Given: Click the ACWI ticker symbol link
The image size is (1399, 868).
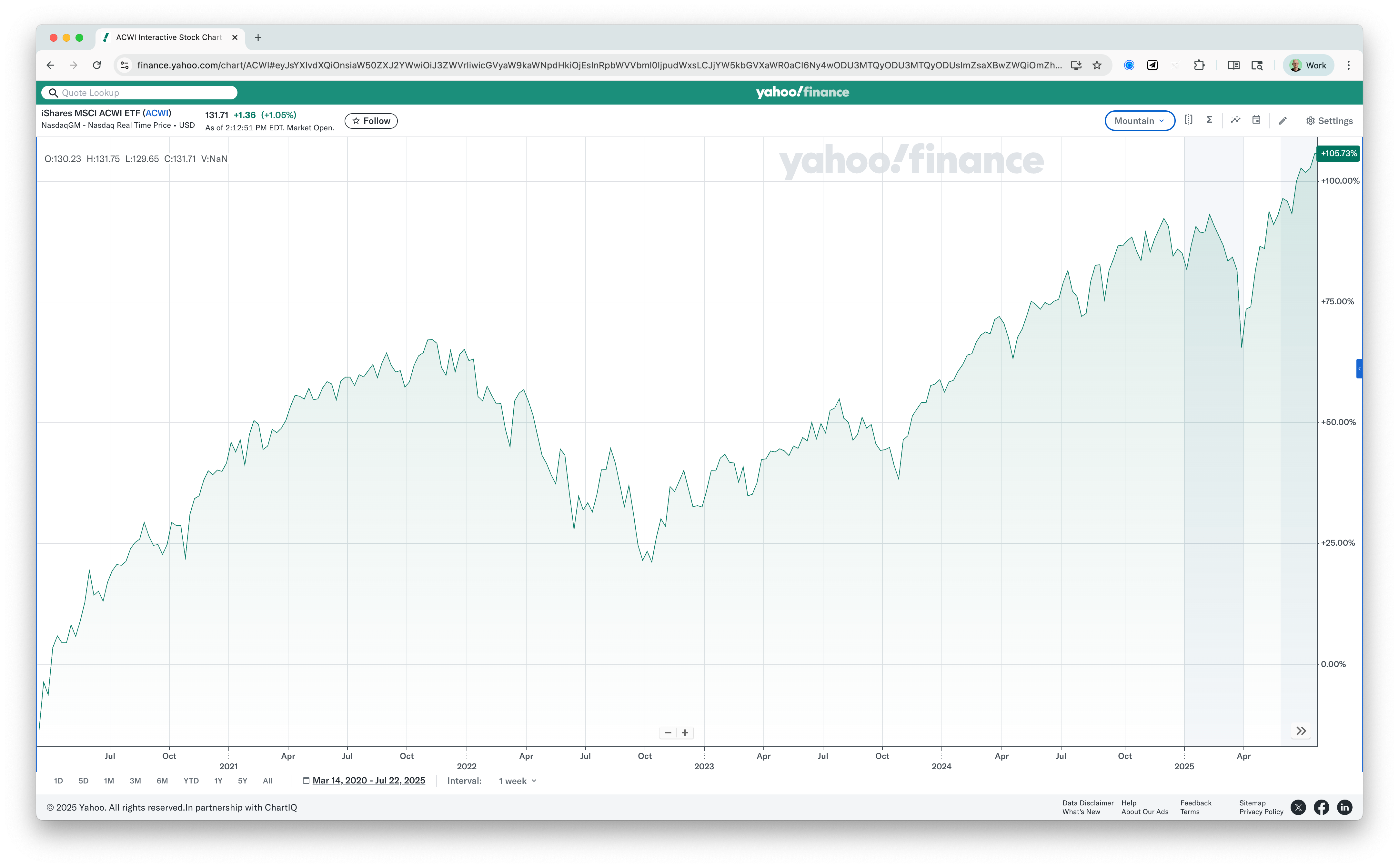Looking at the screenshot, I should coord(157,113).
